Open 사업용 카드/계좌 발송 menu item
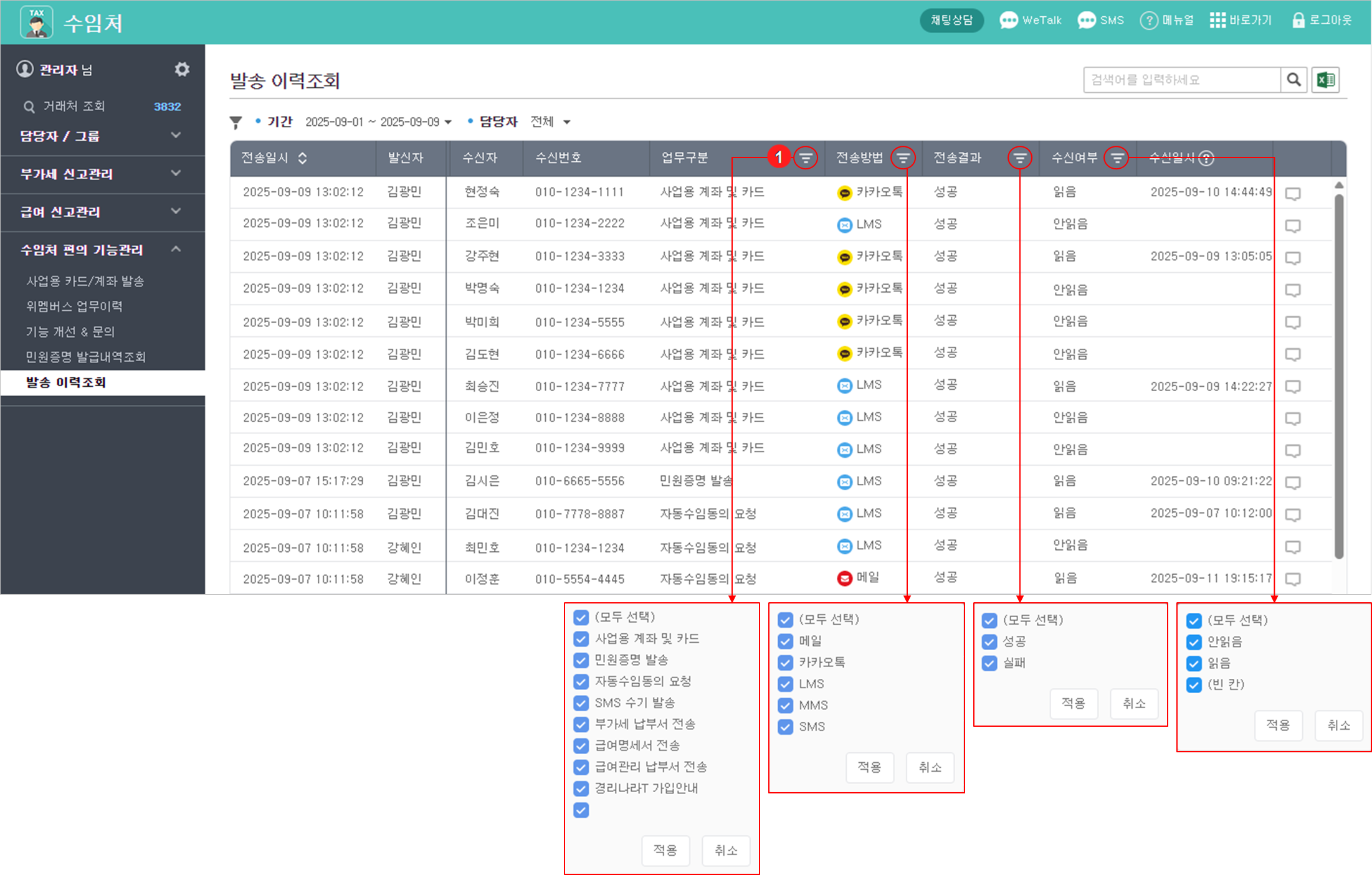Viewport: 1372px width, 875px height. 85,281
